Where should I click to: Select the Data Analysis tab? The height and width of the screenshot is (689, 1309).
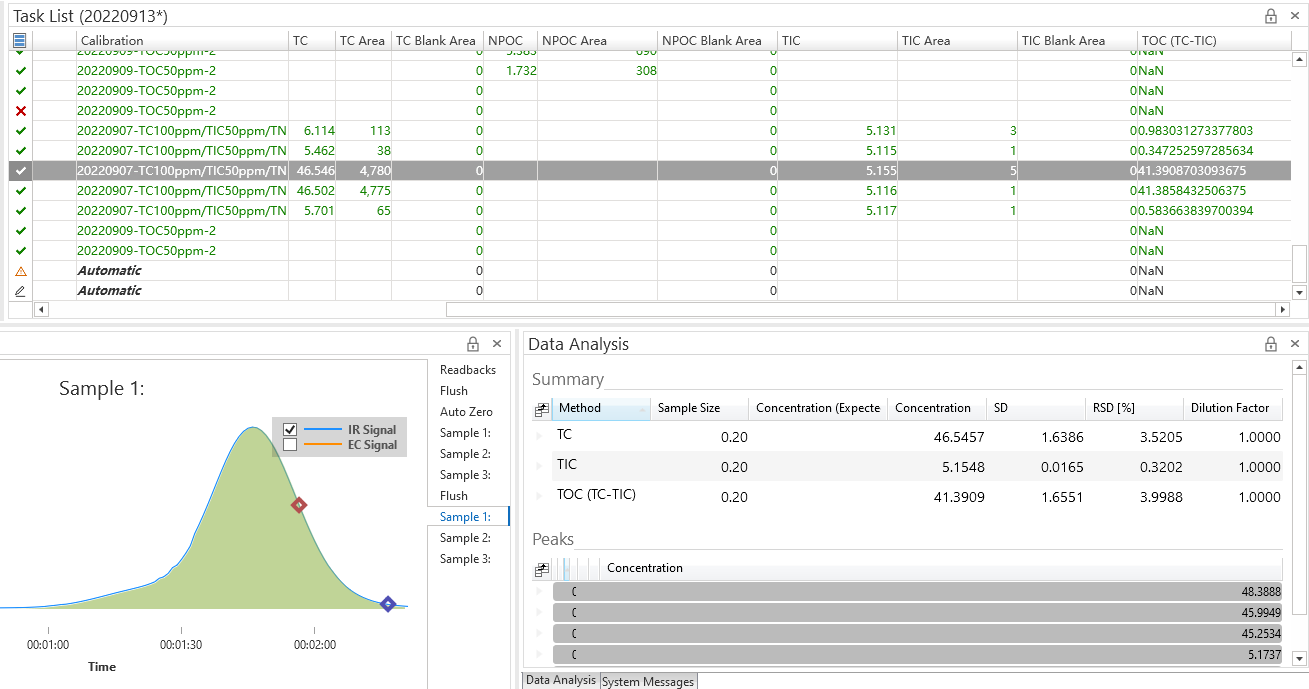coord(561,681)
